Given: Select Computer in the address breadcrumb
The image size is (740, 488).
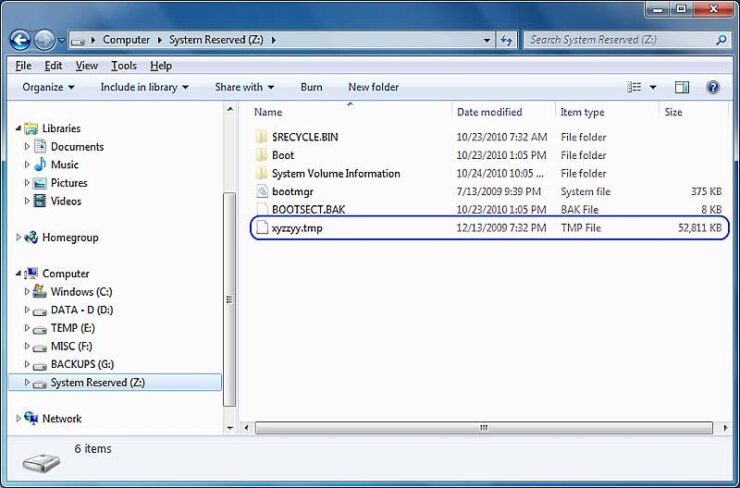Looking at the screenshot, I should [x=126, y=40].
